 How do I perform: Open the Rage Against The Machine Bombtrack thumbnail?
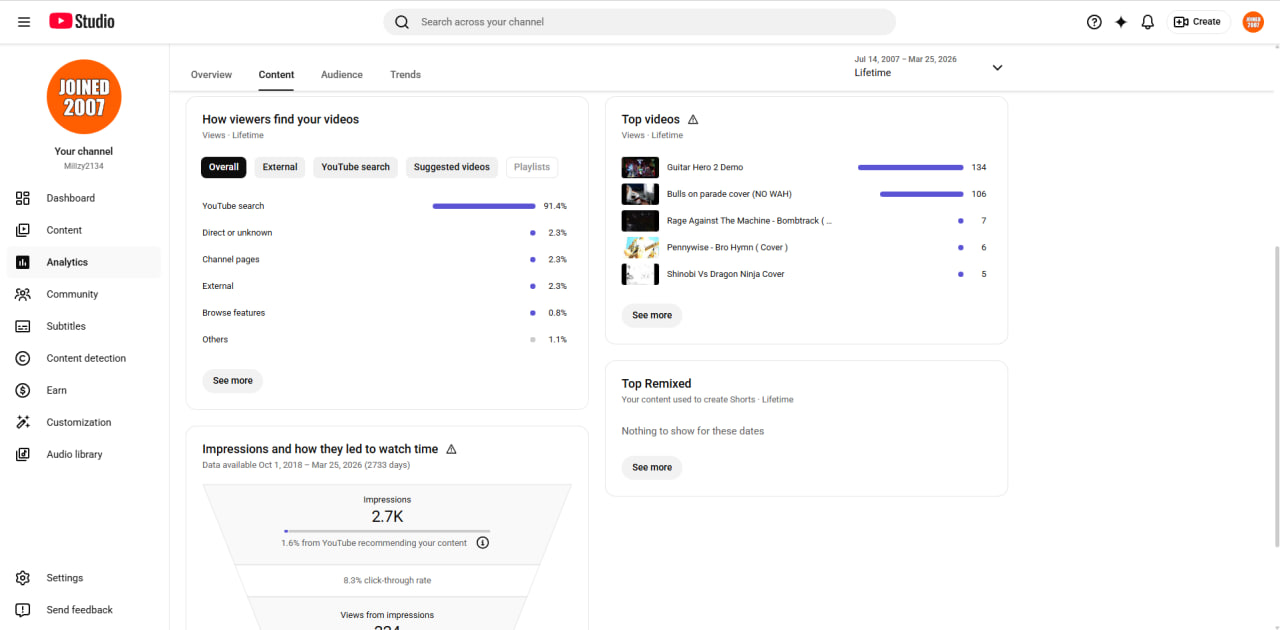click(640, 220)
